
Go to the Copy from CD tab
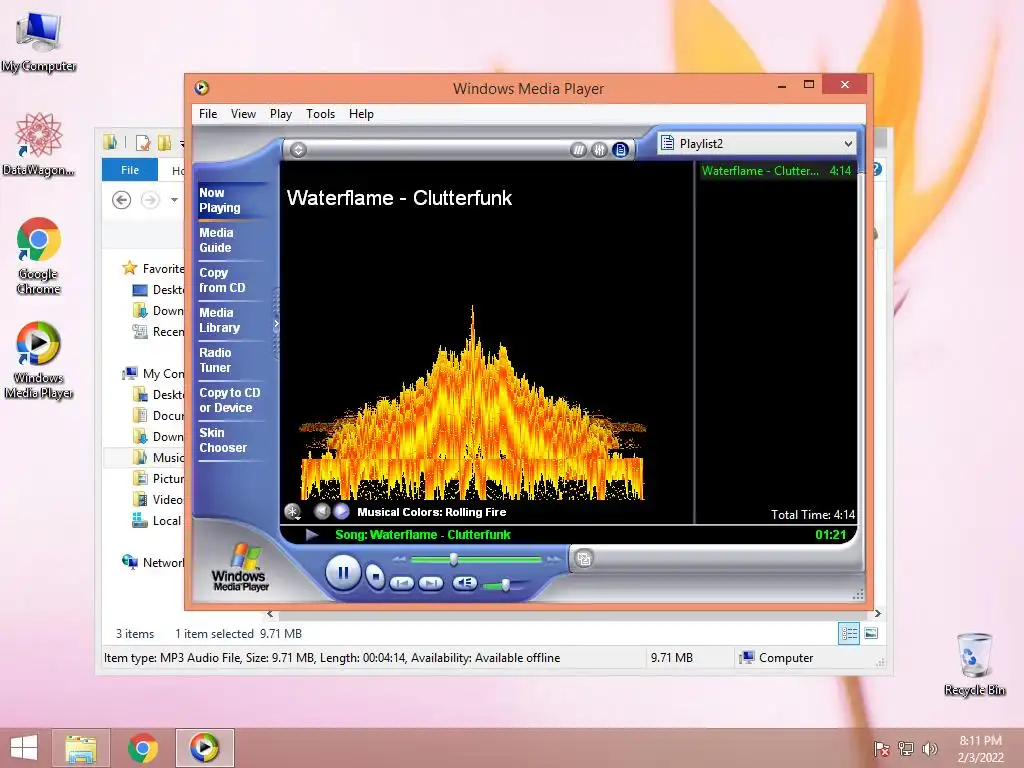tap(222, 280)
